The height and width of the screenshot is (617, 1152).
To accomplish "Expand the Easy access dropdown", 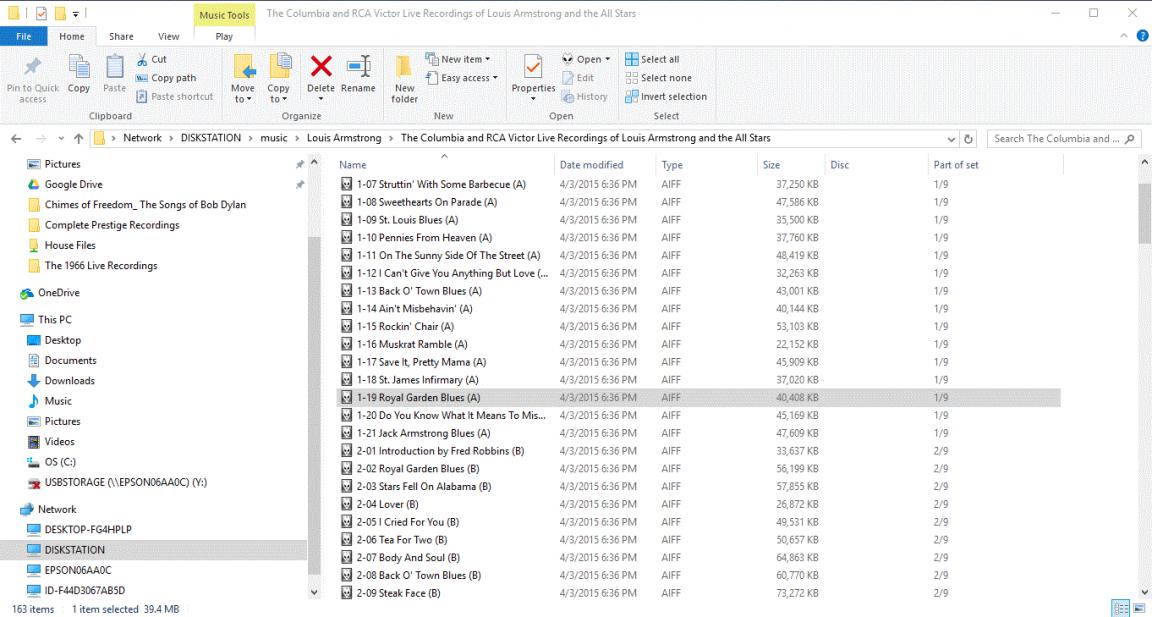I will tap(462, 78).
